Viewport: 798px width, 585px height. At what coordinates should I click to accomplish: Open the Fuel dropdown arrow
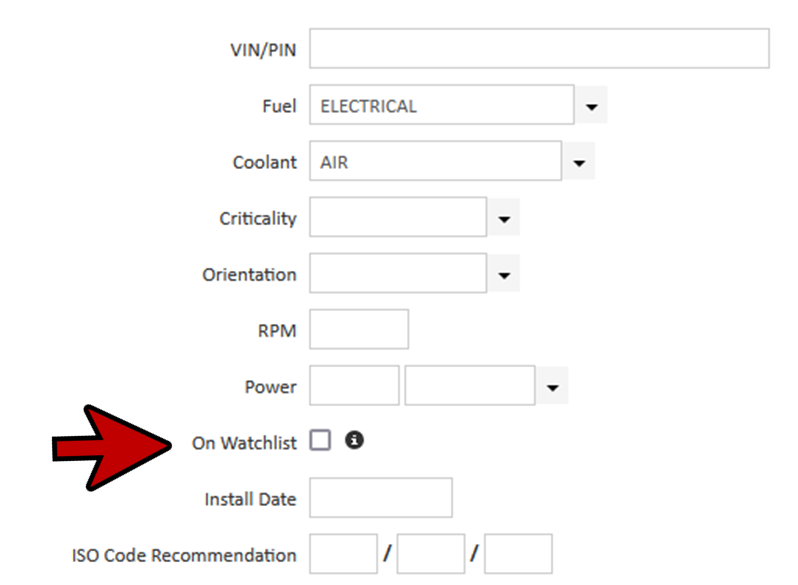592,106
